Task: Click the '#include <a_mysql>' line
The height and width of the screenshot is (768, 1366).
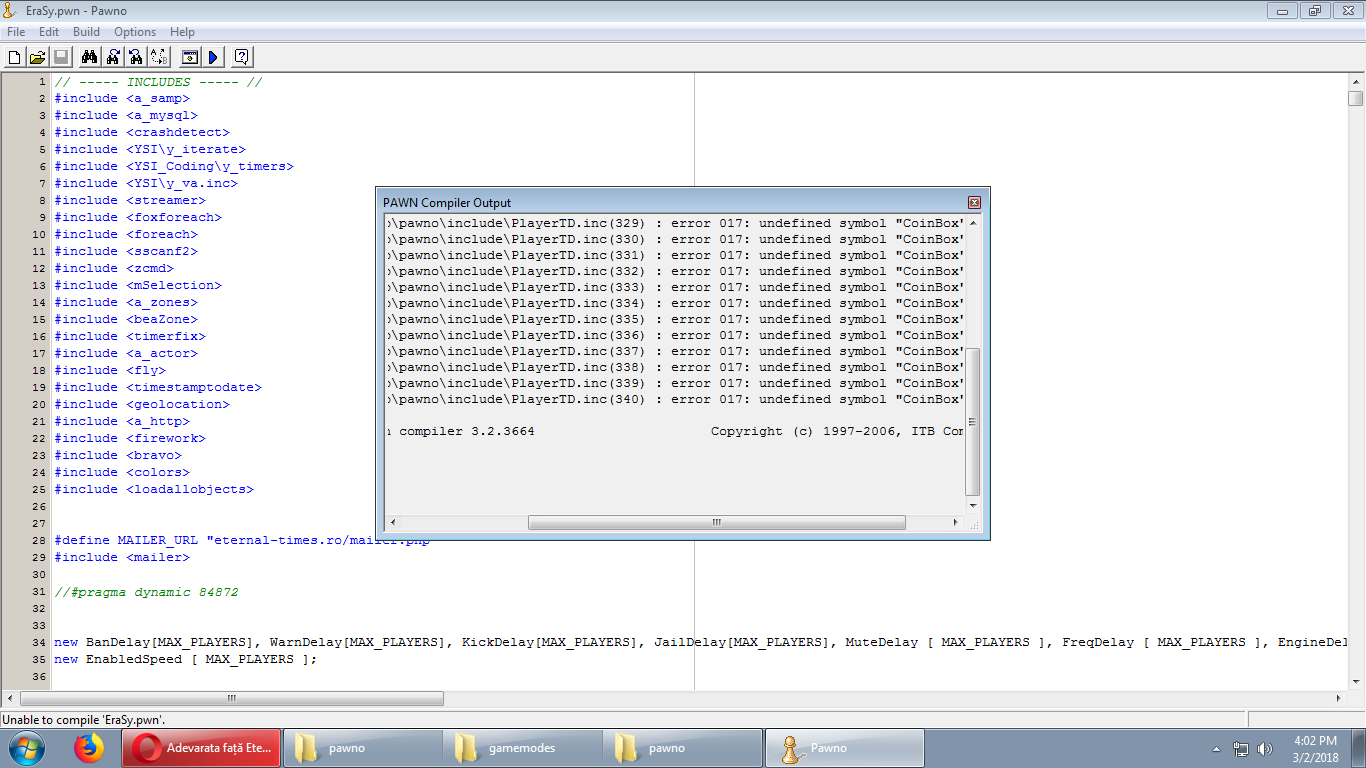Action: [x=126, y=115]
